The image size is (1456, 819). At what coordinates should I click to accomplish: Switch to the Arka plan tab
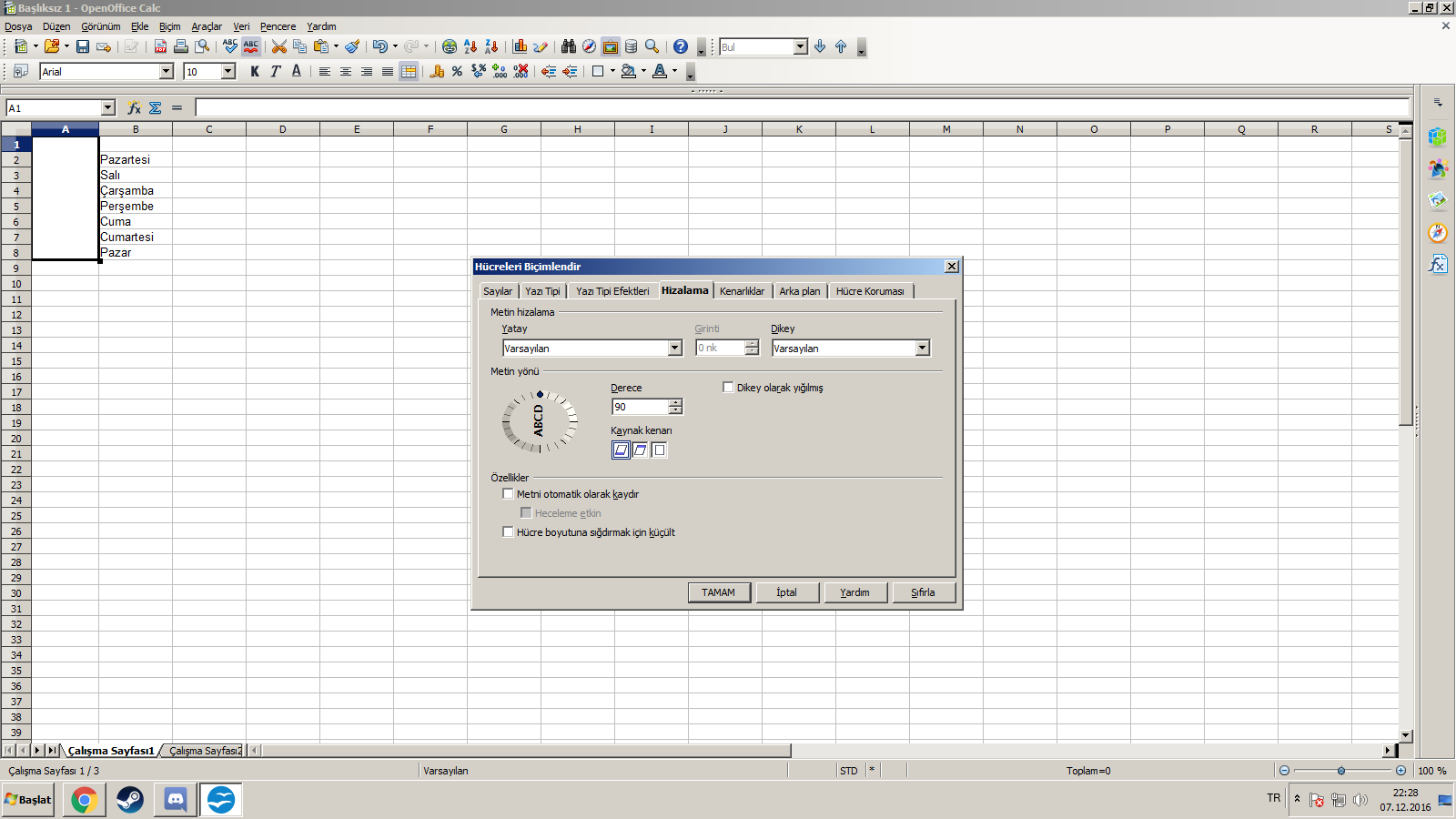click(x=799, y=291)
